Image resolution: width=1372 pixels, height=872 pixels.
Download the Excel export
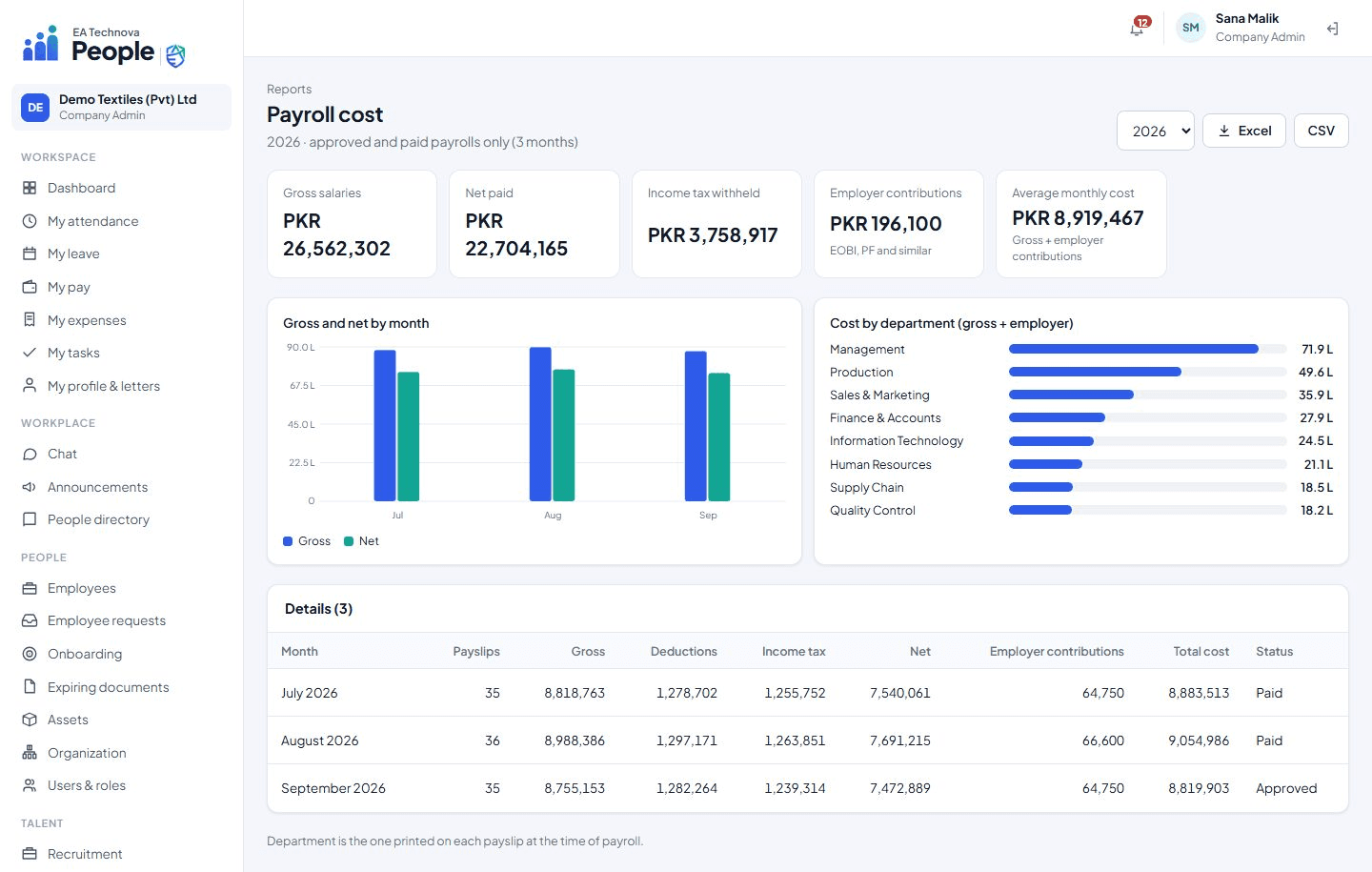pos(1244,131)
